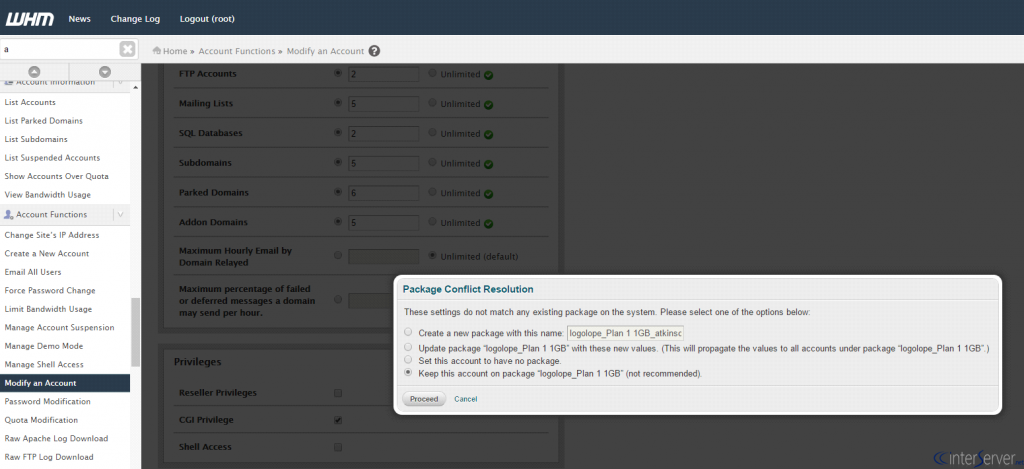Click green check next to Addon Domains

[x=488, y=223]
